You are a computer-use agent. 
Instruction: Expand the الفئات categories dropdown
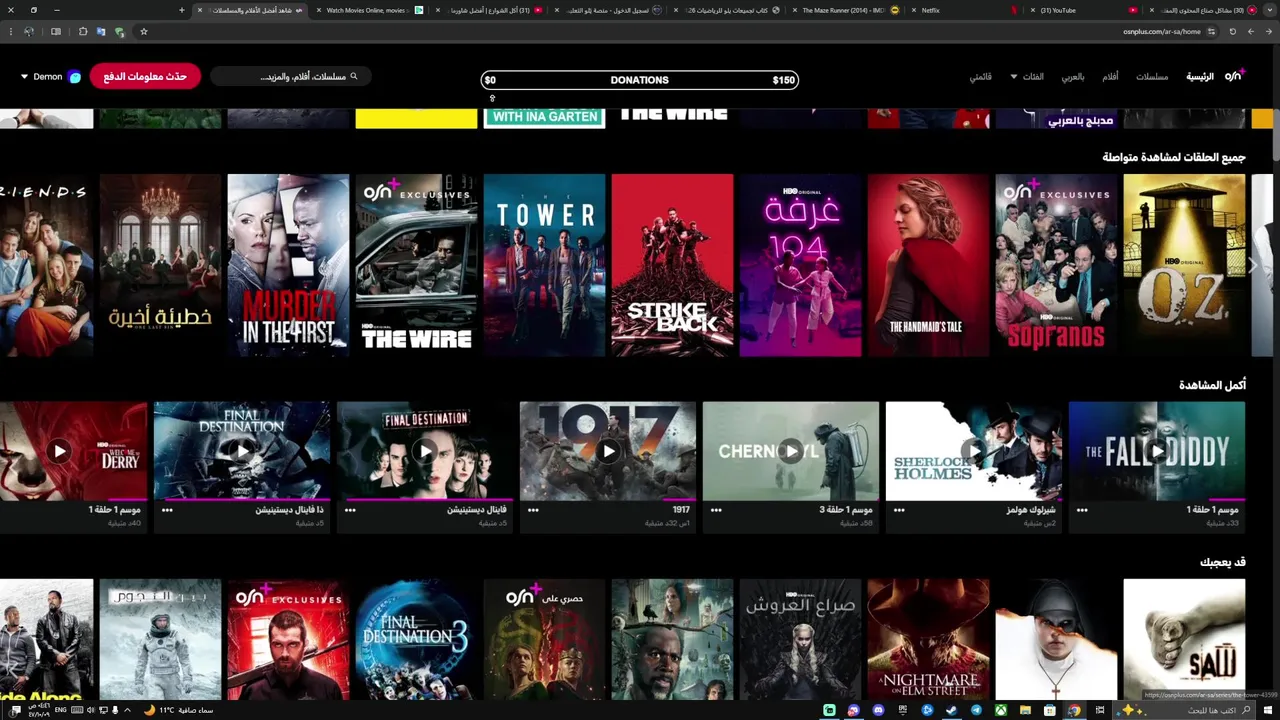point(1027,76)
